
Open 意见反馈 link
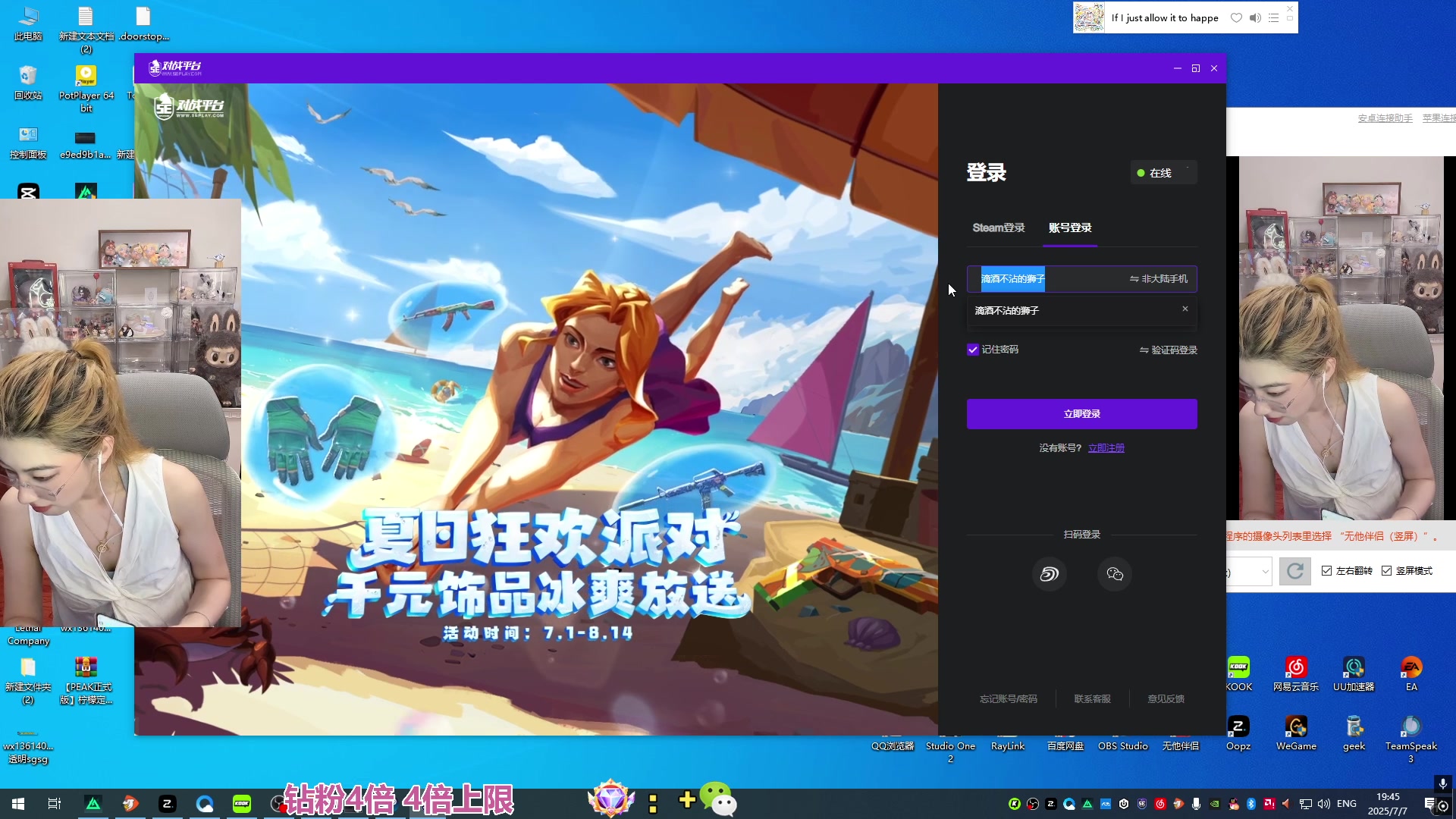(1166, 699)
